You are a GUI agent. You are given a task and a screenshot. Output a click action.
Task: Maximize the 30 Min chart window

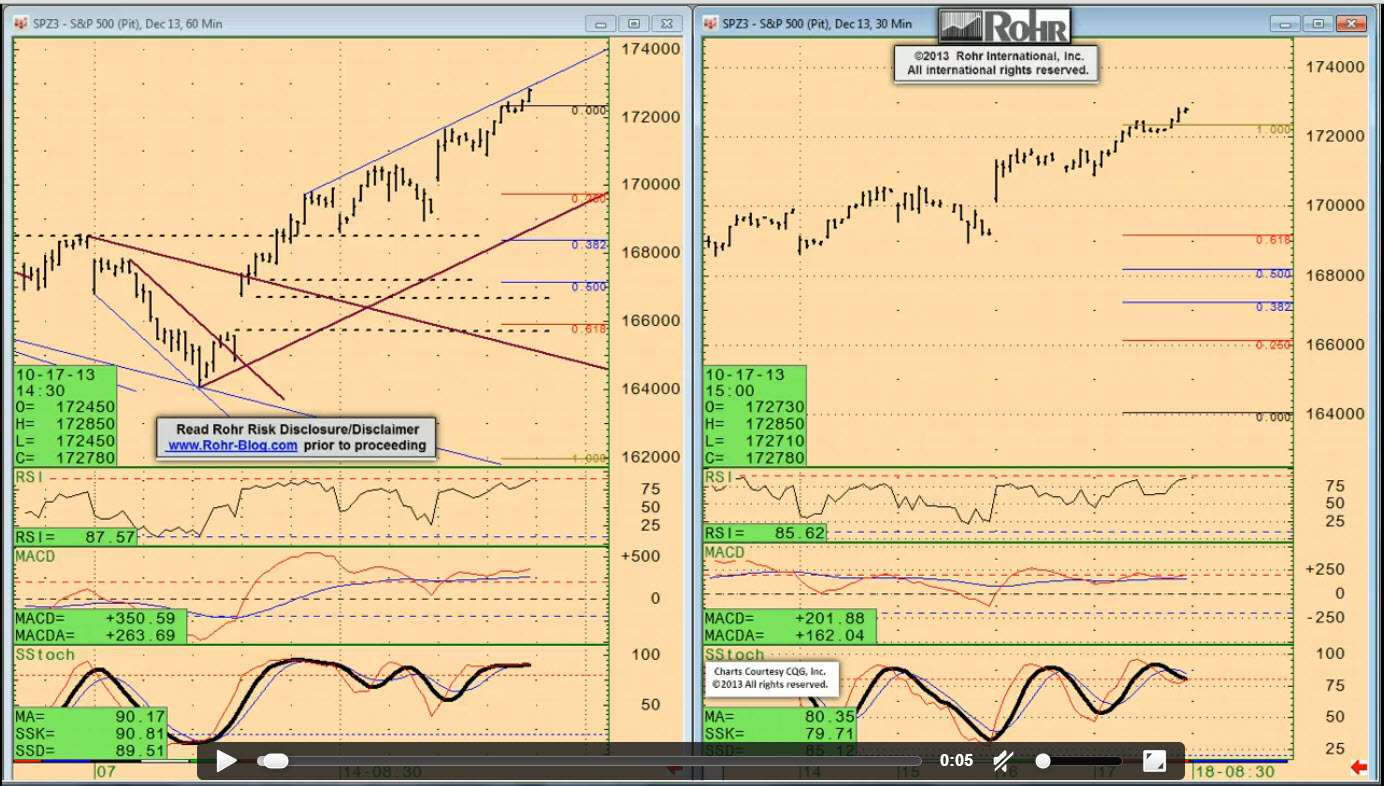tap(1318, 23)
